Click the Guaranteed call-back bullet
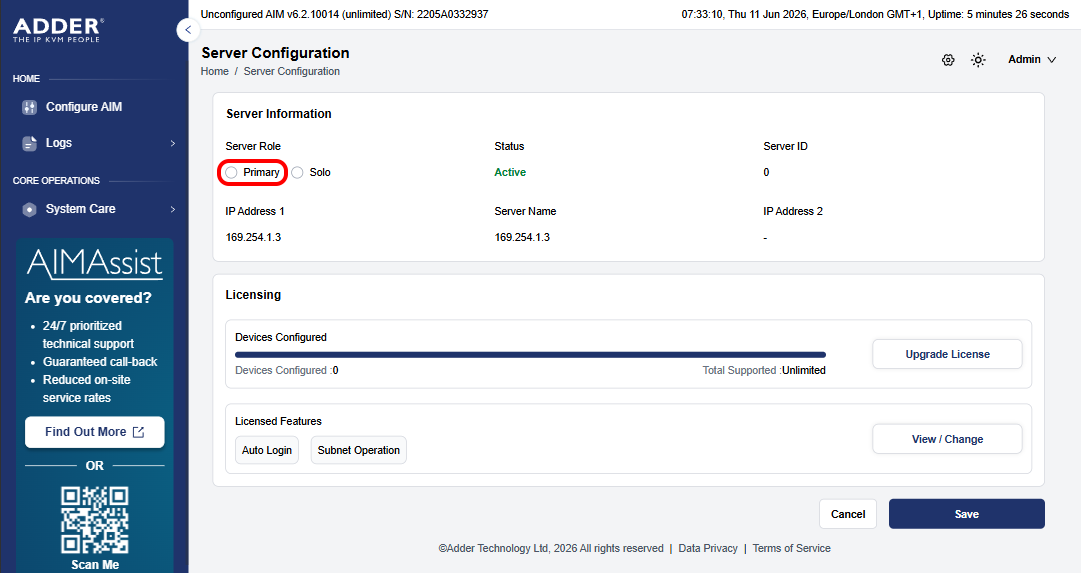The width and height of the screenshot is (1081, 573). point(100,362)
